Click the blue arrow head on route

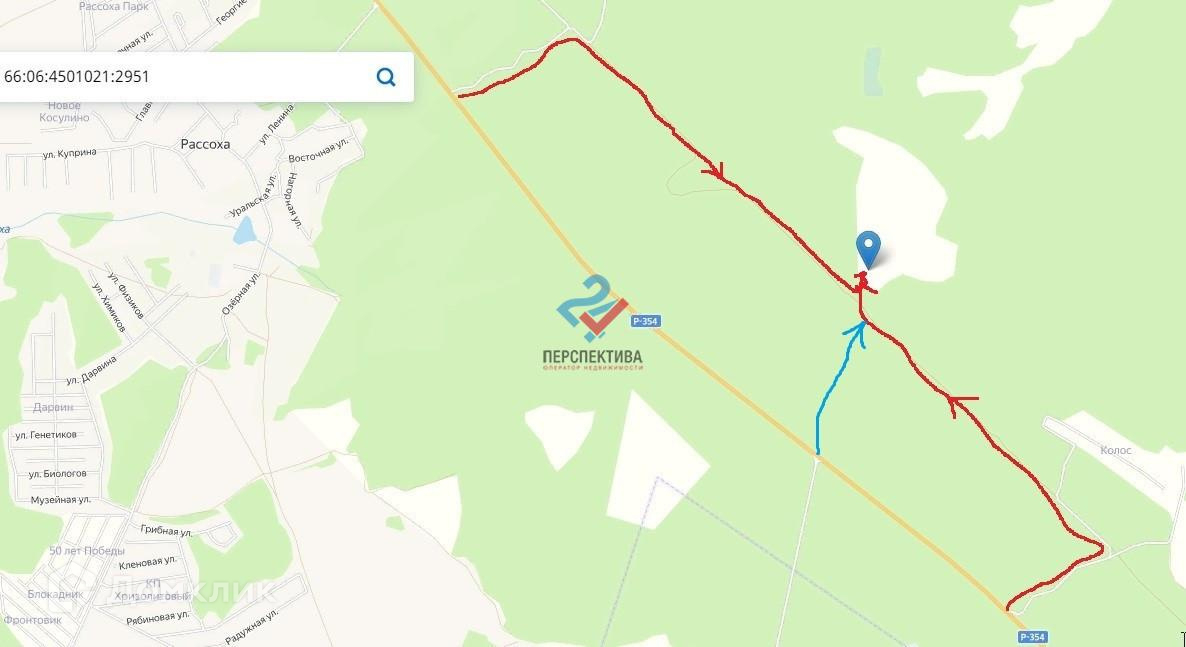click(857, 333)
